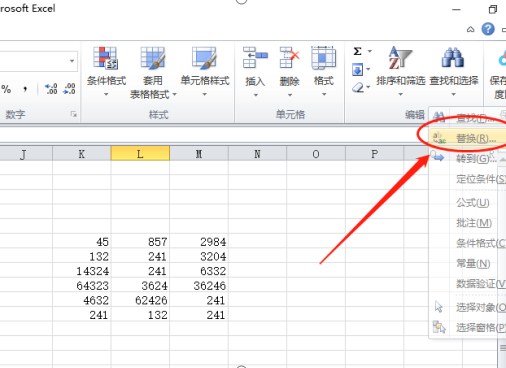Select cell containing 3624

click(x=140, y=285)
